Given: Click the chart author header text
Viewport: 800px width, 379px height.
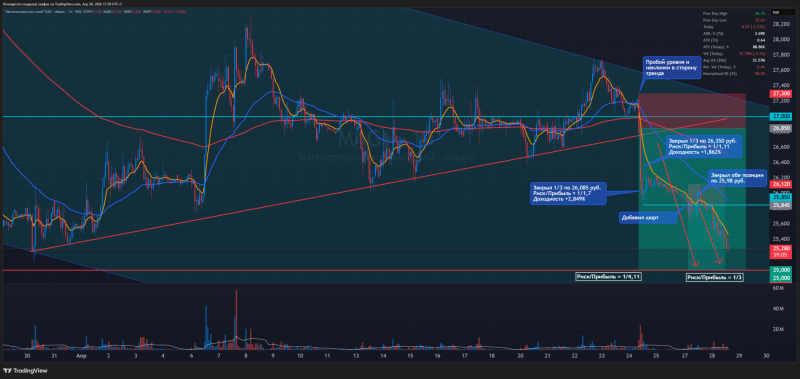Looking at the screenshot, I should [62, 4].
